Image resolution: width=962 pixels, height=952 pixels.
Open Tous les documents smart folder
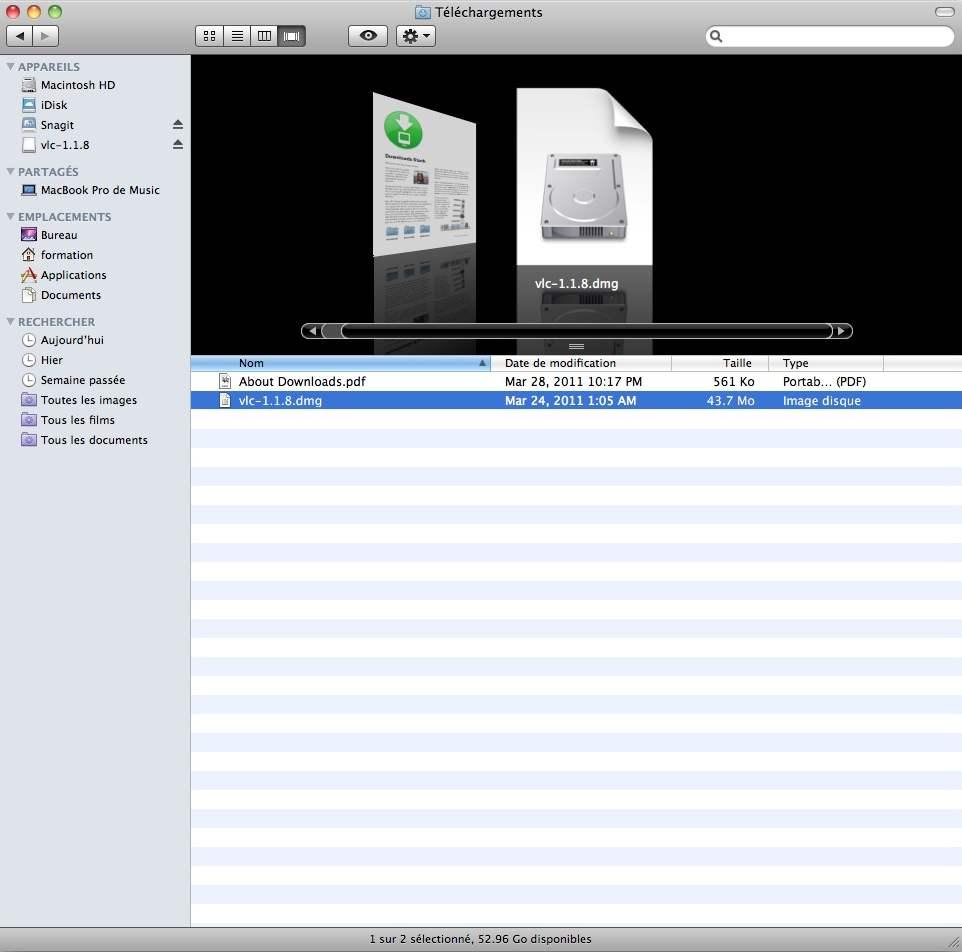tap(95, 440)
